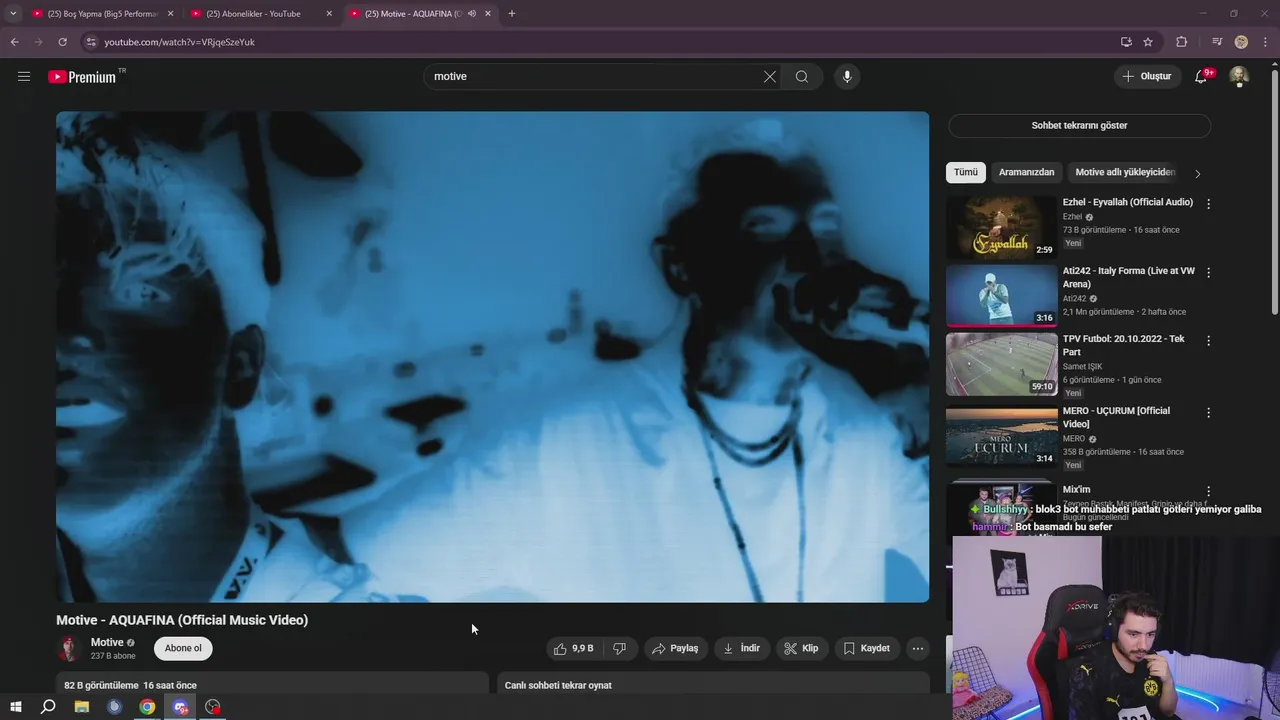The height and width of the screenshot is (720, 1280).
Task: Like the video with thumbs up
Action: coord(573,648)
